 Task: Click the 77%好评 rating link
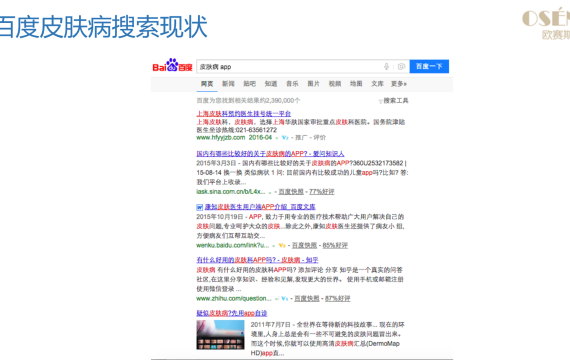[x=322, y=192]
